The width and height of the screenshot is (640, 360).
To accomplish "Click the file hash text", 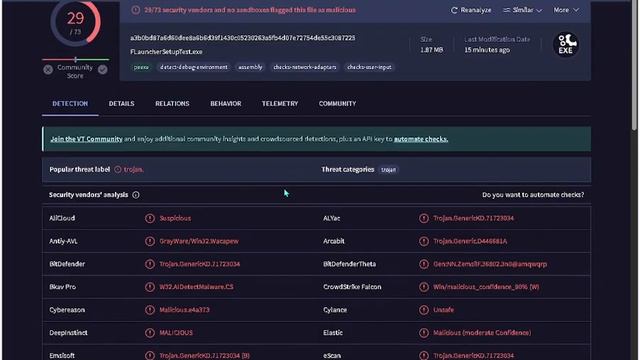I will click(x=242, y=38).
